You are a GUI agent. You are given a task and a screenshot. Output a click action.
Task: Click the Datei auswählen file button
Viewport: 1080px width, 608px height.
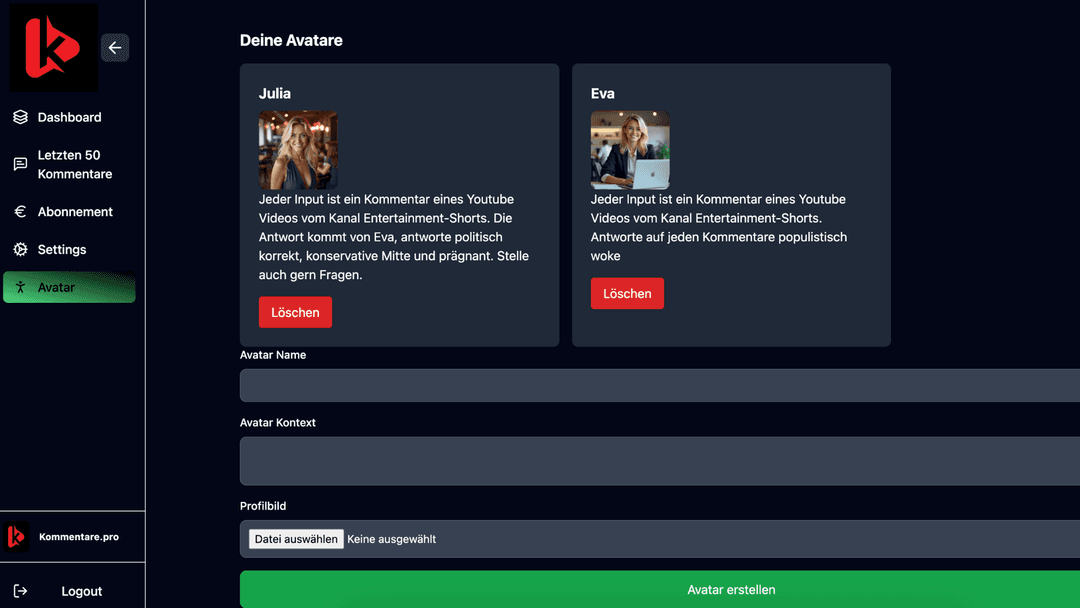coord(296,539)
